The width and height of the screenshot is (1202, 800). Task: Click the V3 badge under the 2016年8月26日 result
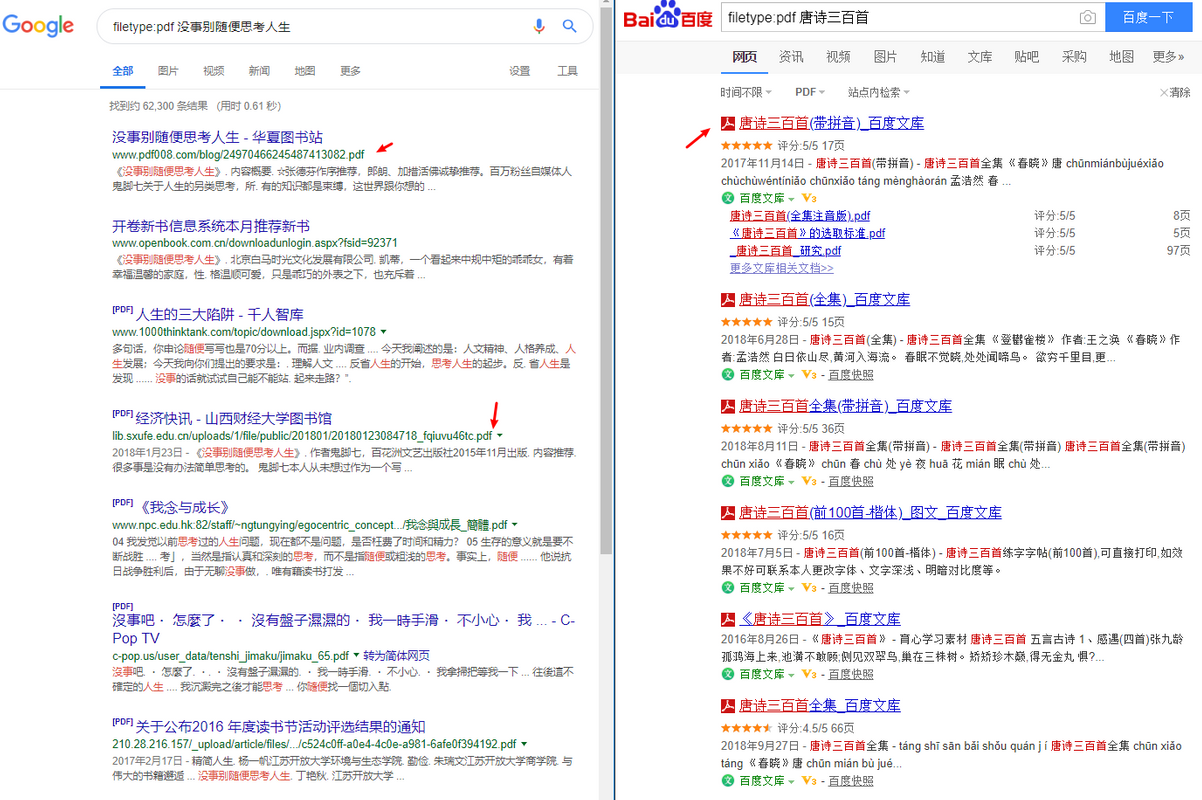(x=809, y=675)
